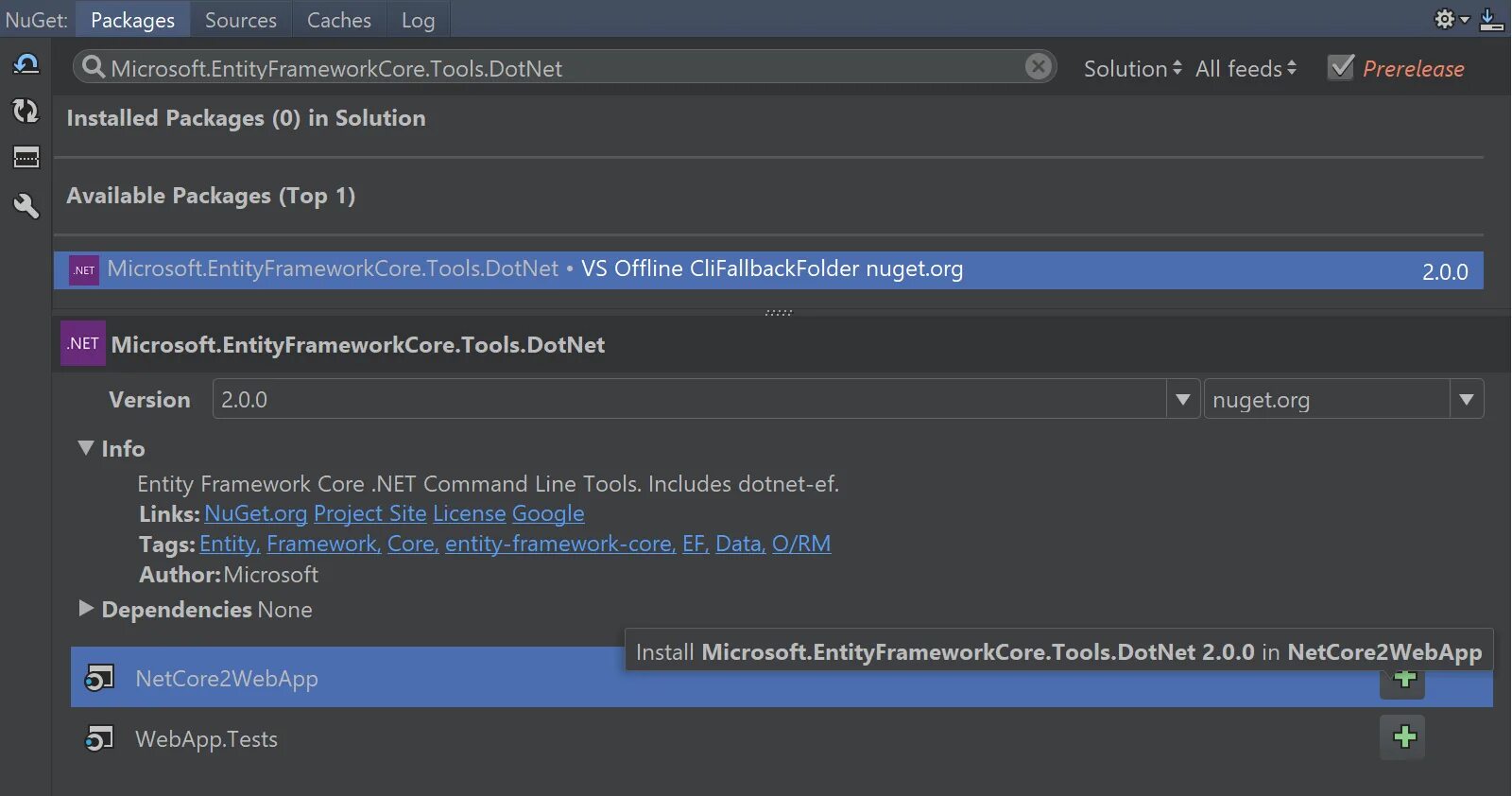The width and height of the screenshot is (1512, 796).
Task: Open the nuget.org source dropdown
Action: tap(1466, 400)
